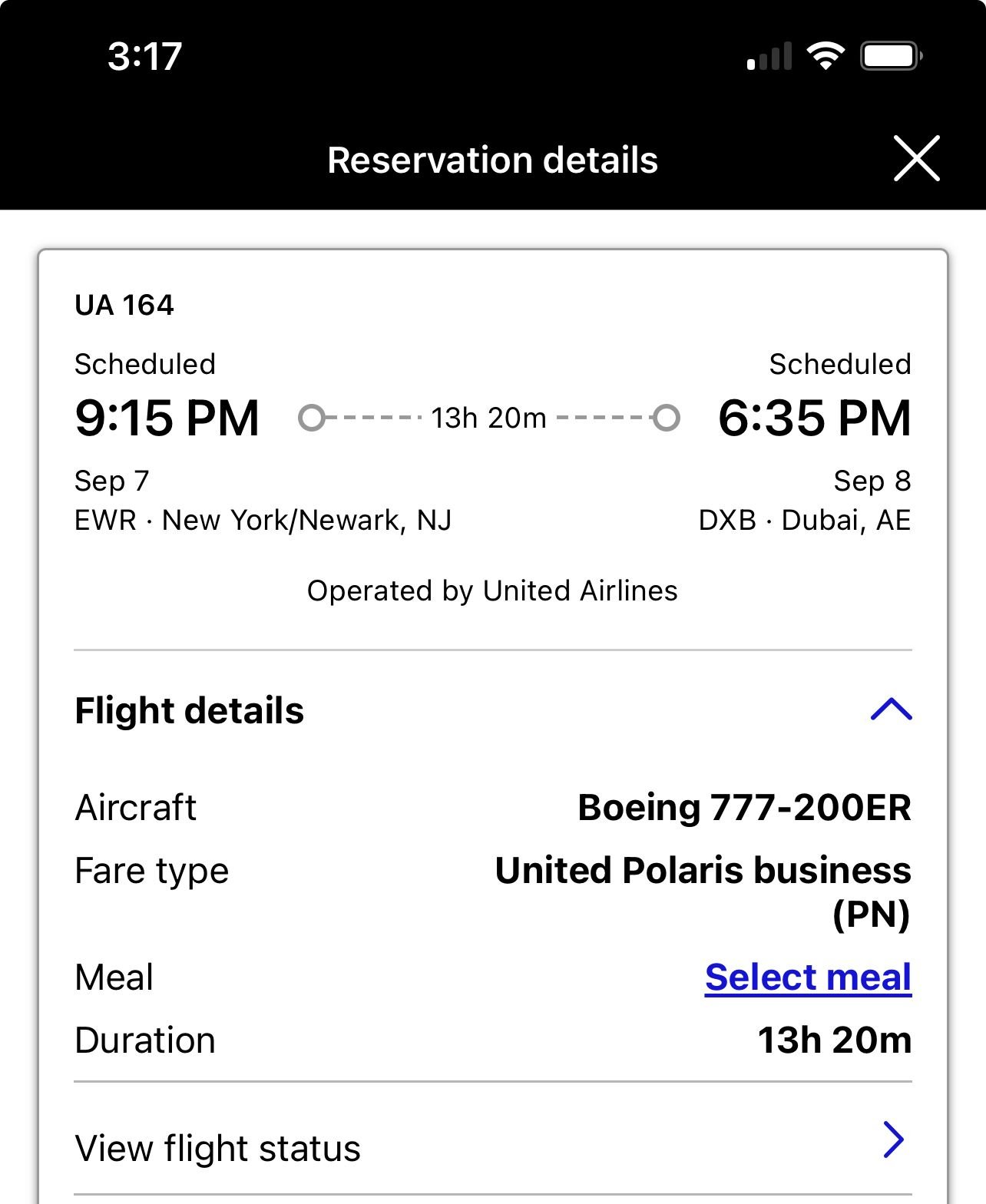The image size is (986, 1204).
Task: Tap the 9:15 PM departure time
Action: coord(167,418)
